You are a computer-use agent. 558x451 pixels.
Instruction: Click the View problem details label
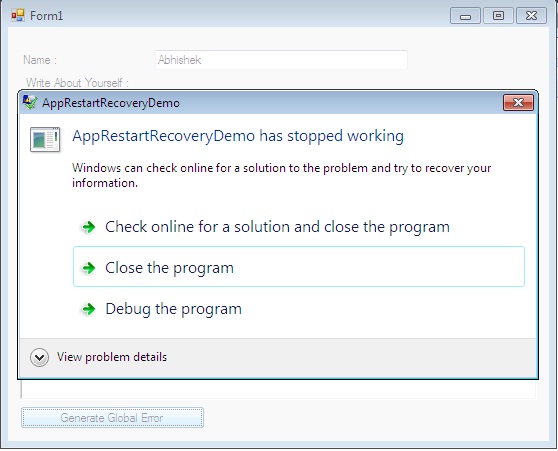click(112, 357)
